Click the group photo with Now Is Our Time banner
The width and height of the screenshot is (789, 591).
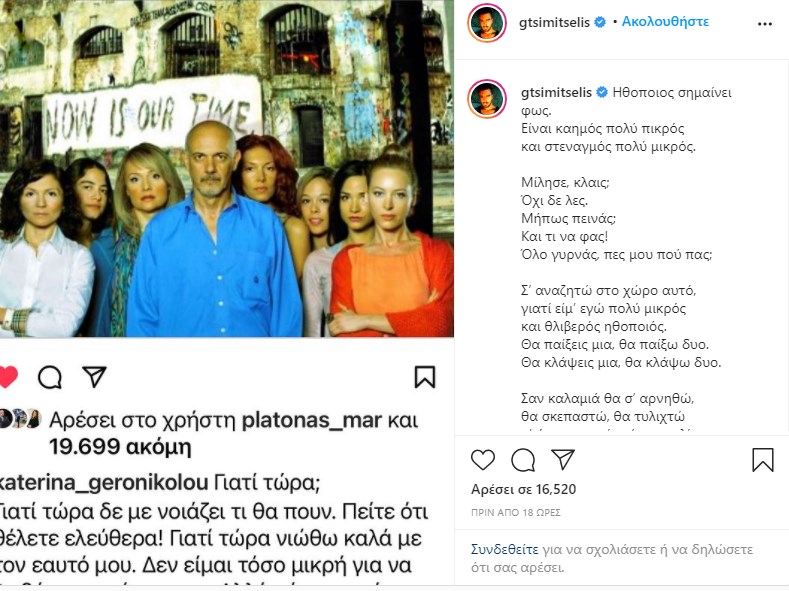point(226,168)
